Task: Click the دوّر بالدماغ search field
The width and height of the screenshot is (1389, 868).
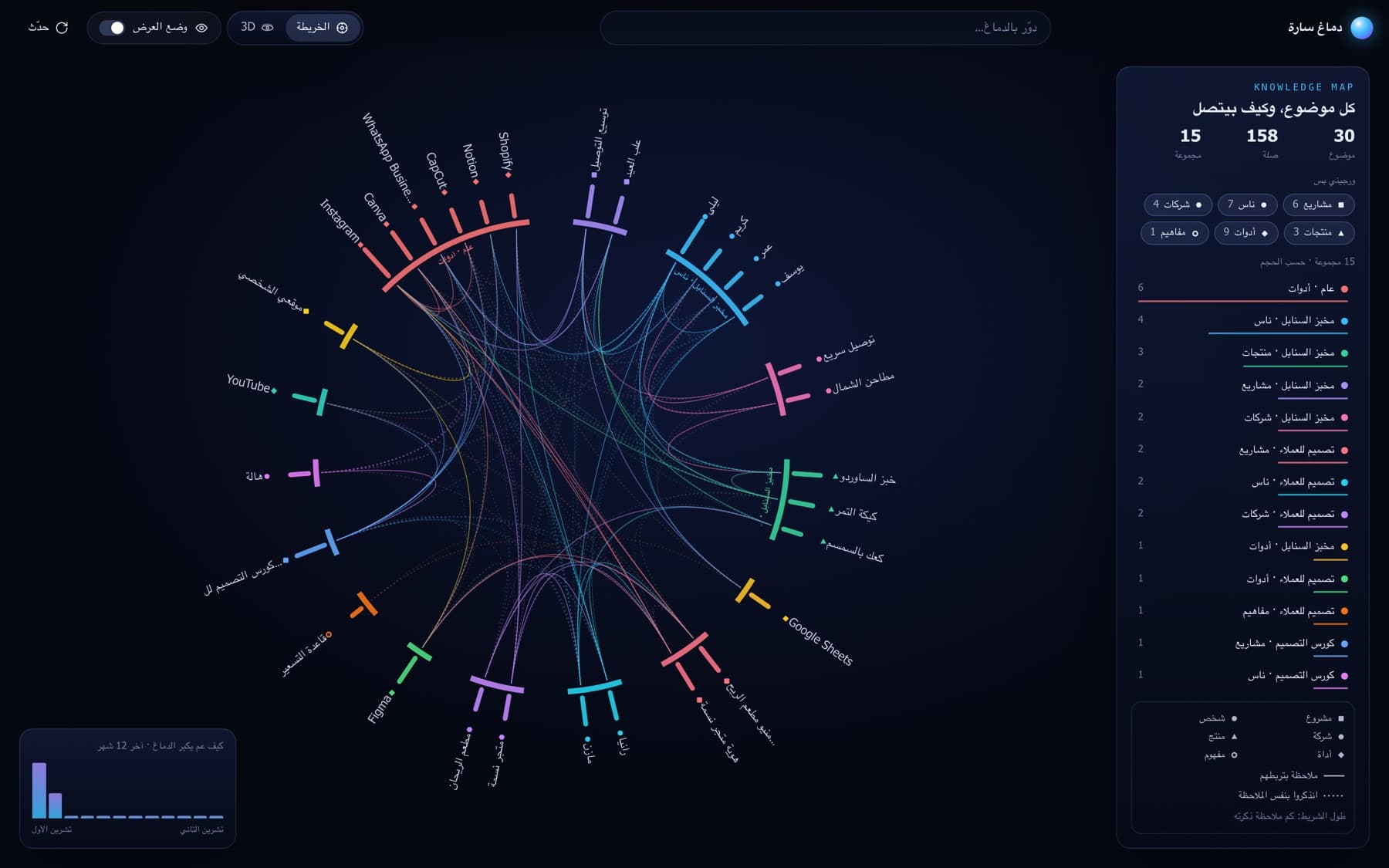Action: [825, 28]
